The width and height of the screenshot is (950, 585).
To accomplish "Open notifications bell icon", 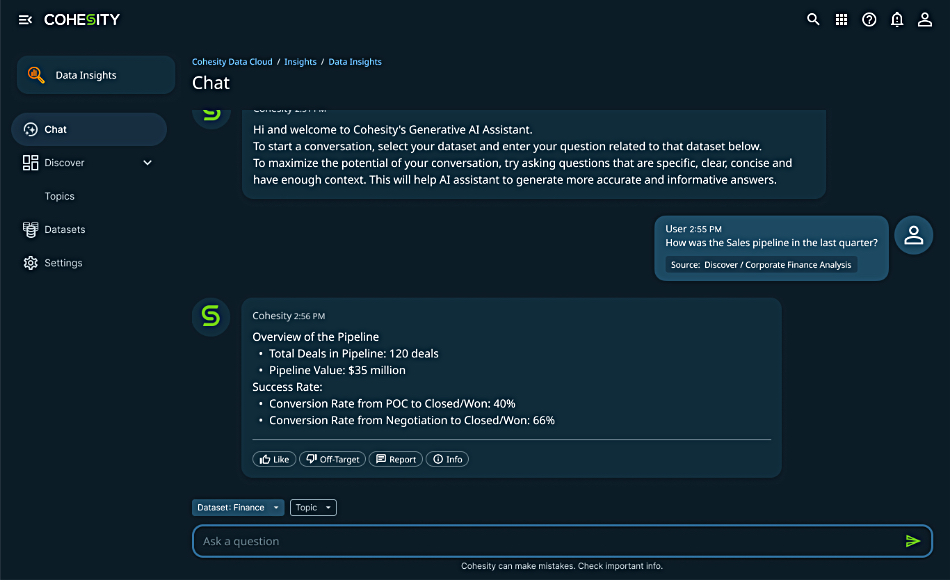I will [x=897, y=20].
